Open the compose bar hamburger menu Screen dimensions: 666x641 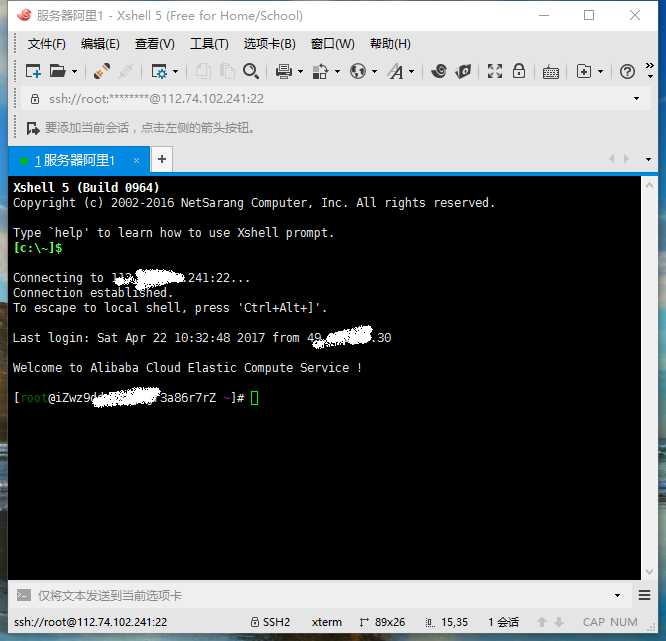pos(644,595)
